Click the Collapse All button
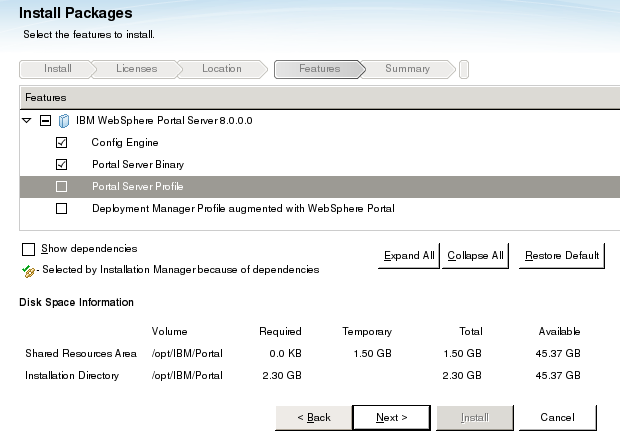The width and height of the screenshot is (620, 439). tap(475, 256)
